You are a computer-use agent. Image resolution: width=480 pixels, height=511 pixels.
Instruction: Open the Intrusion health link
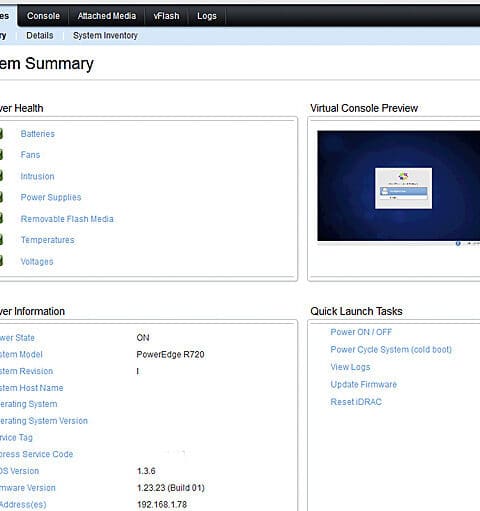click(37, 176)
